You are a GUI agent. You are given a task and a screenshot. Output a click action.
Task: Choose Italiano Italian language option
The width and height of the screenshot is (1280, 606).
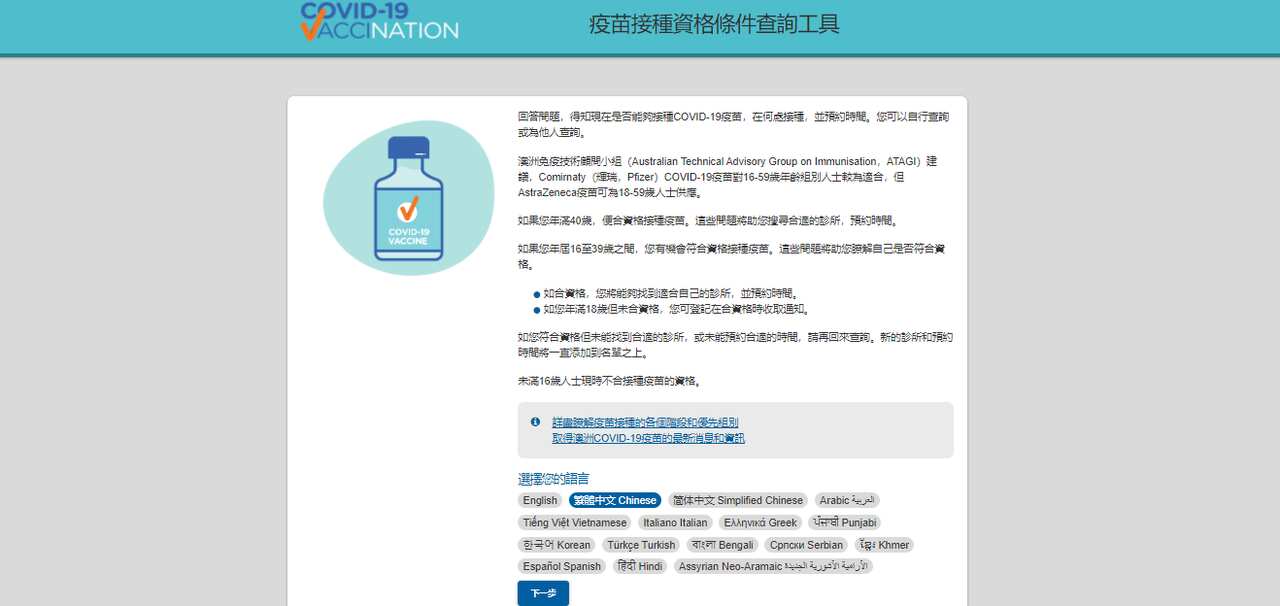point(675,522)
